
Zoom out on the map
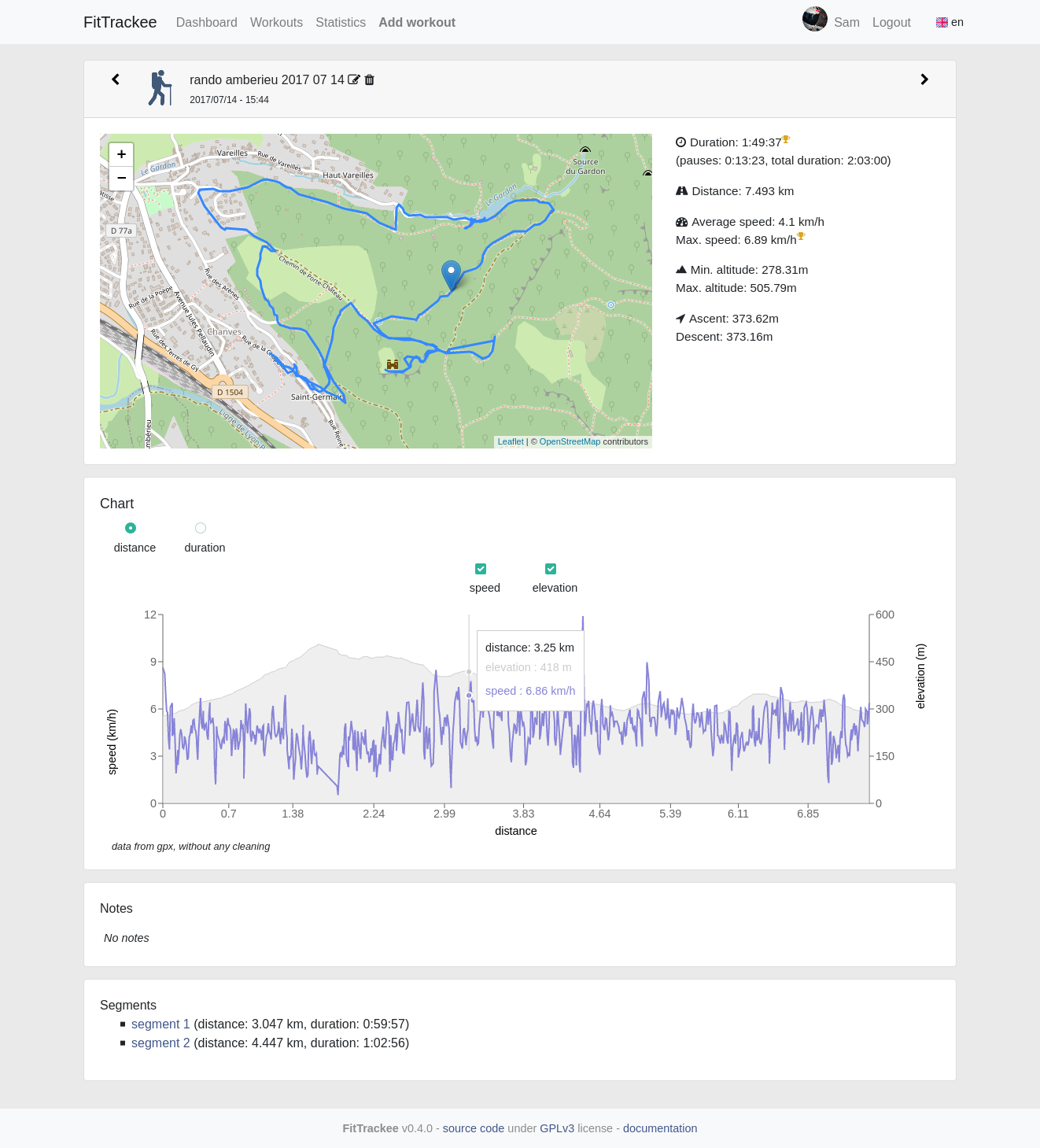[121, 179]
